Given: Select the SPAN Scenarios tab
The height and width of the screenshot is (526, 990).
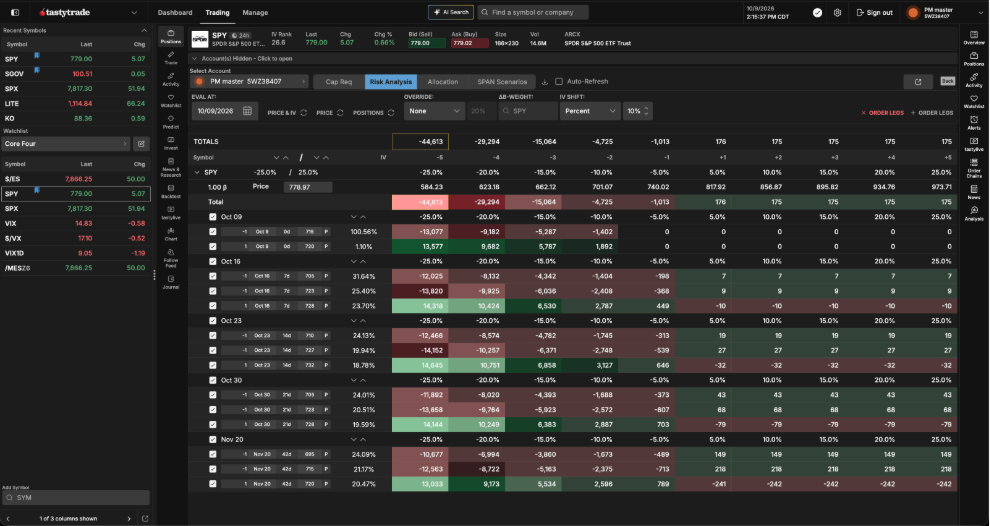Looking at the screenshot, I should point(502,82).
